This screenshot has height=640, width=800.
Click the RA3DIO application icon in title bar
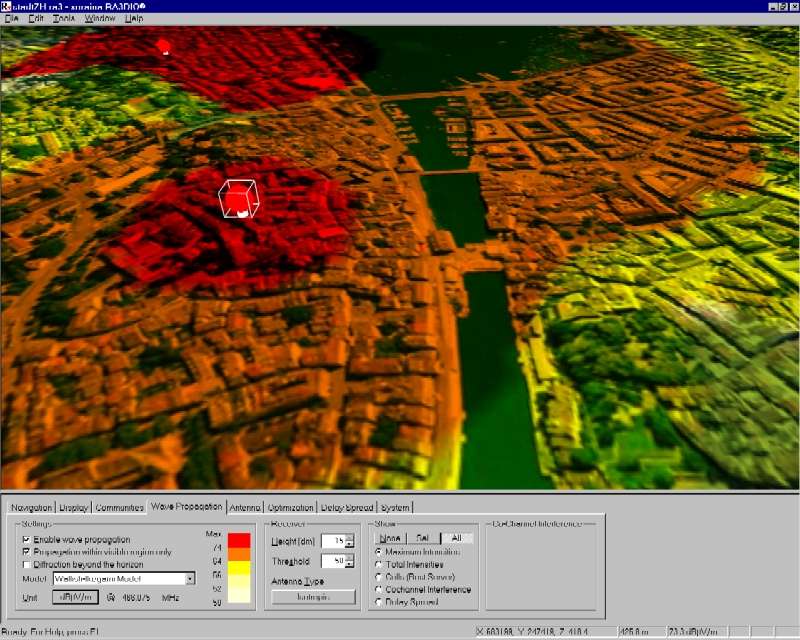coord(6,5)
